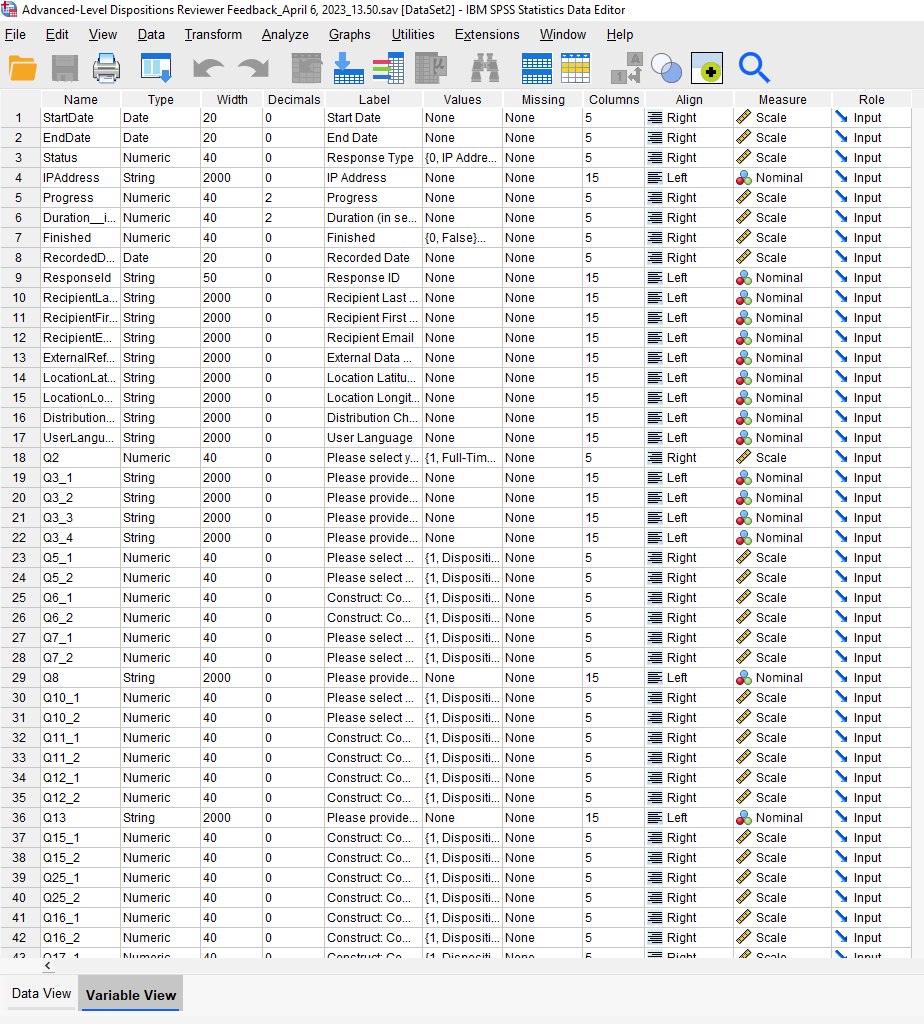Image resolution: width=924 pixels, height=1024 pixels.
Task: Click the 'Response Type' label cell
Action: coord(374,158)
